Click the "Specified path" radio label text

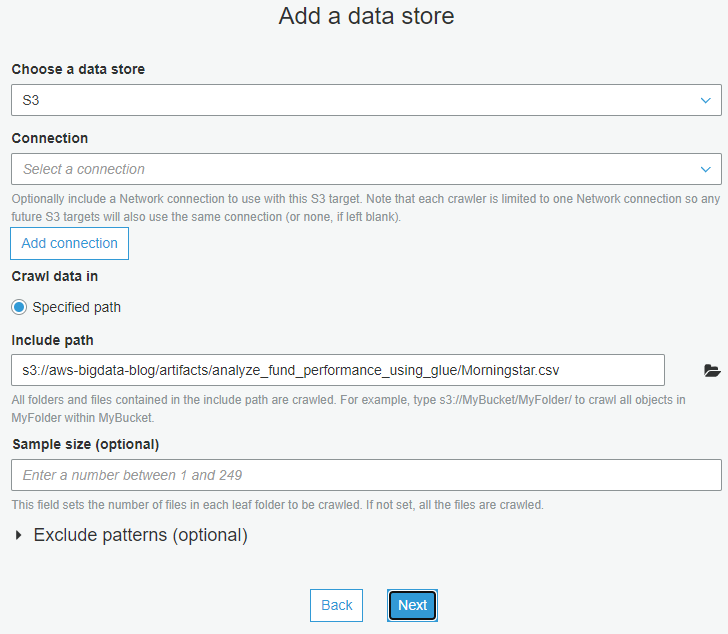(76, 307)
